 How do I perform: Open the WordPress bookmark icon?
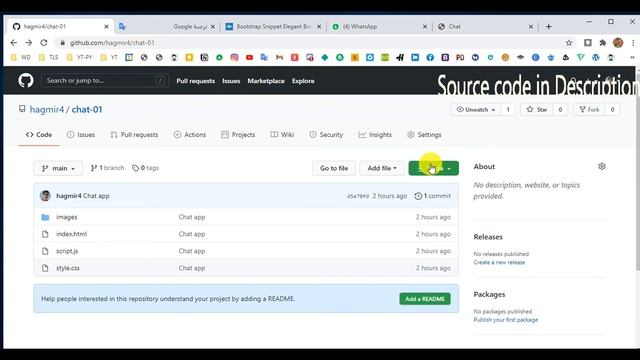point(596,58)
